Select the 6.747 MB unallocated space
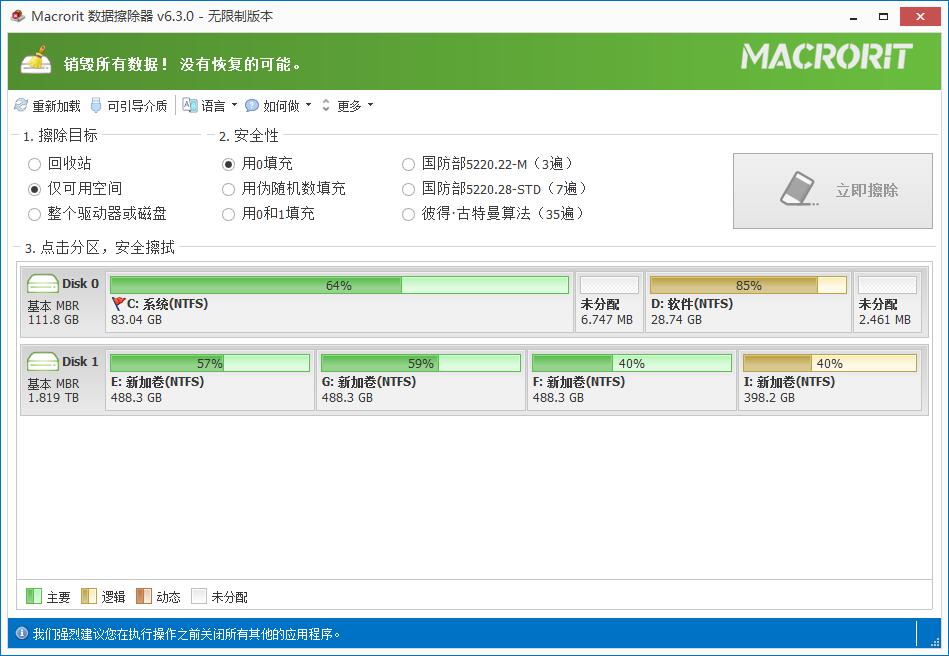The height and width of the screenshot is (656, 949). (609, 302)
